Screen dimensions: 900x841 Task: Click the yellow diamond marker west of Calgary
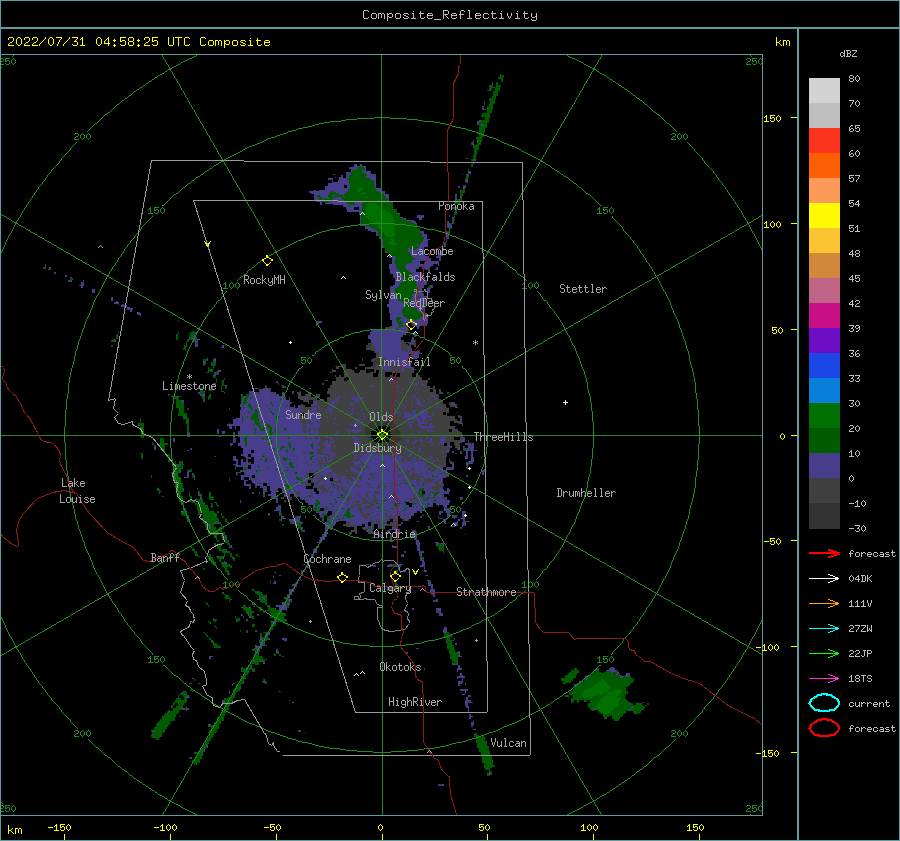point(342,577)
